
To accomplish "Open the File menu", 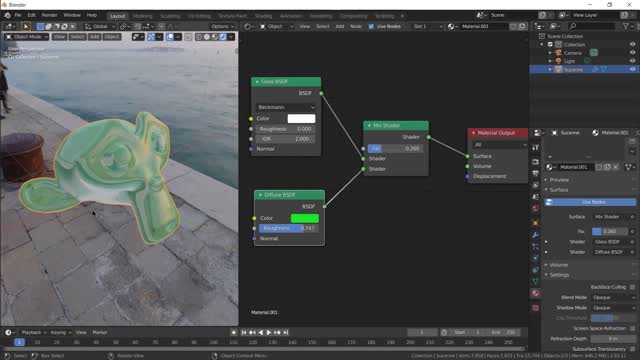I will 18,15.
